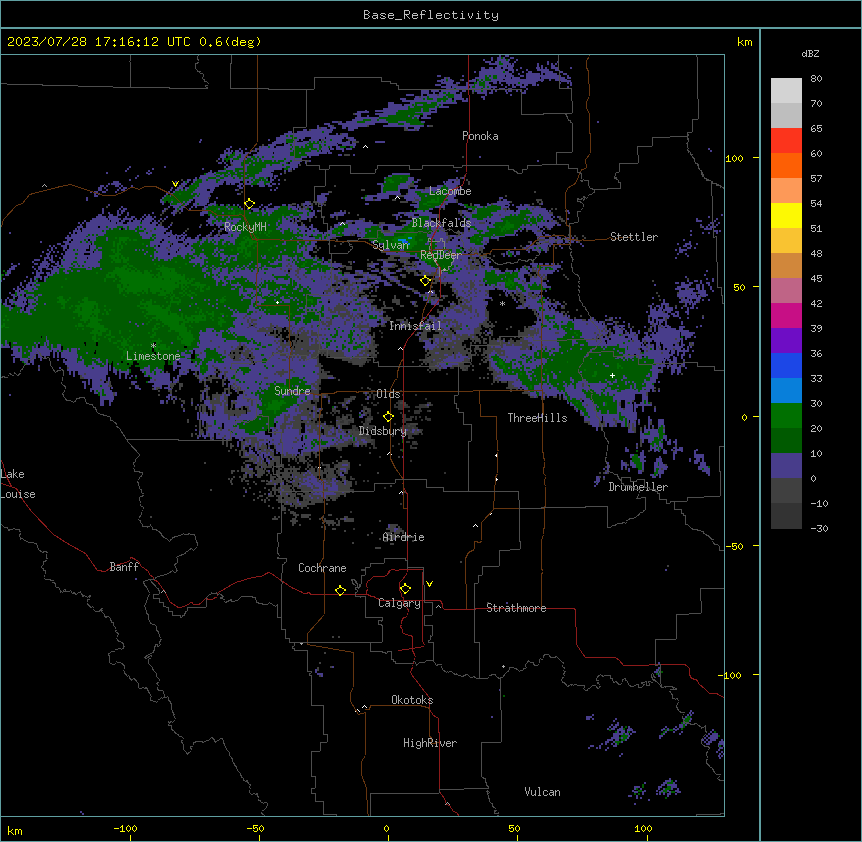Screen dimensions: 862x842
Task: Click the Stettler city label
Action: (x=634, y=237)
